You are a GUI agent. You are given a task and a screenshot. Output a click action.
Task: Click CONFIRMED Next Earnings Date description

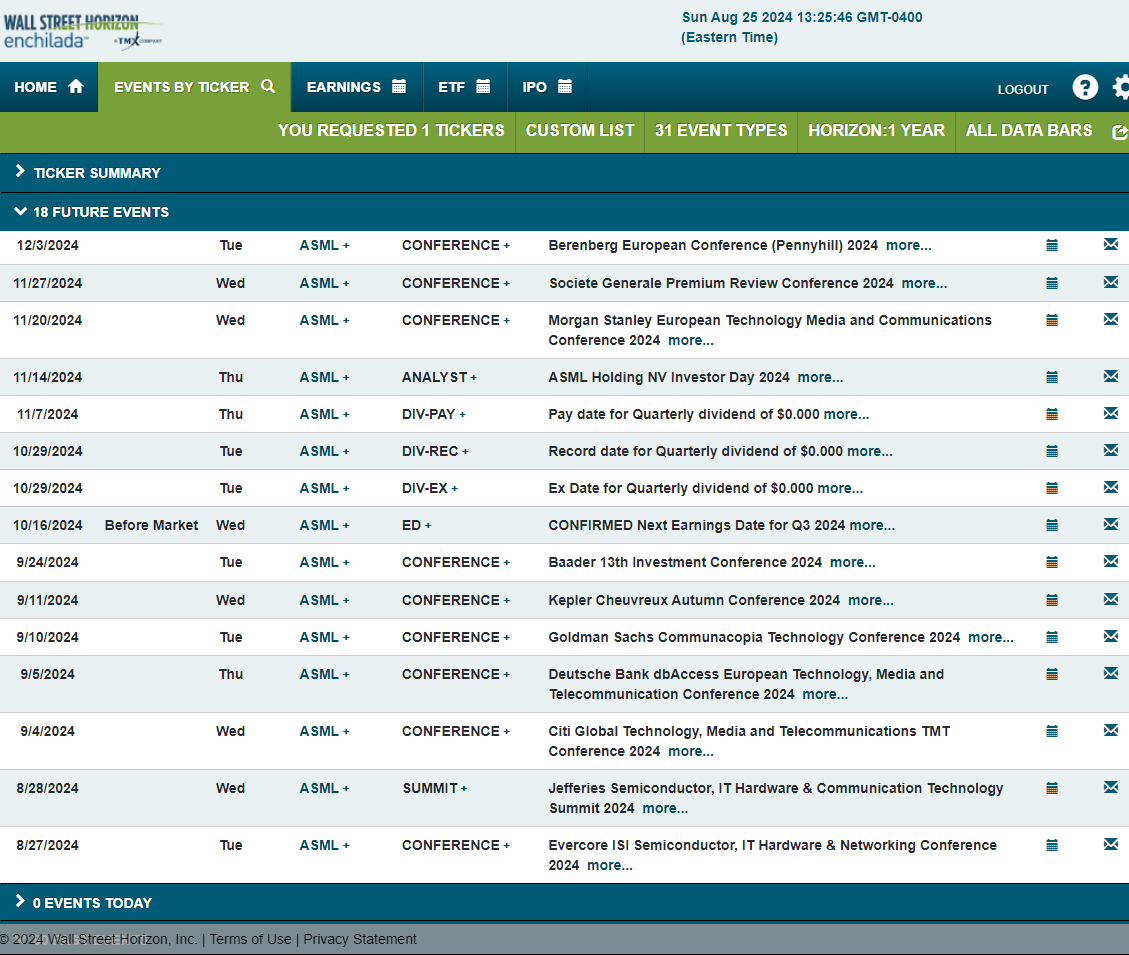coord(696,525)
